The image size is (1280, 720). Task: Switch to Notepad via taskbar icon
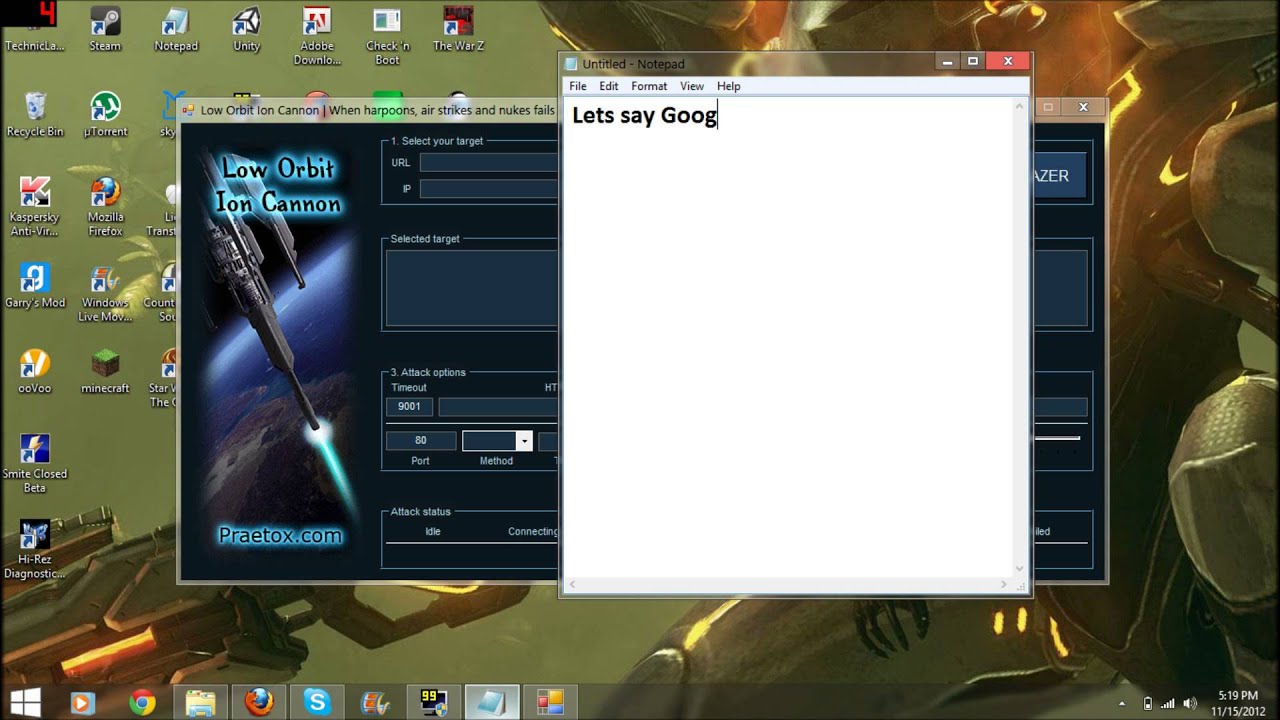pyautogui.click(x=492, y=702)
